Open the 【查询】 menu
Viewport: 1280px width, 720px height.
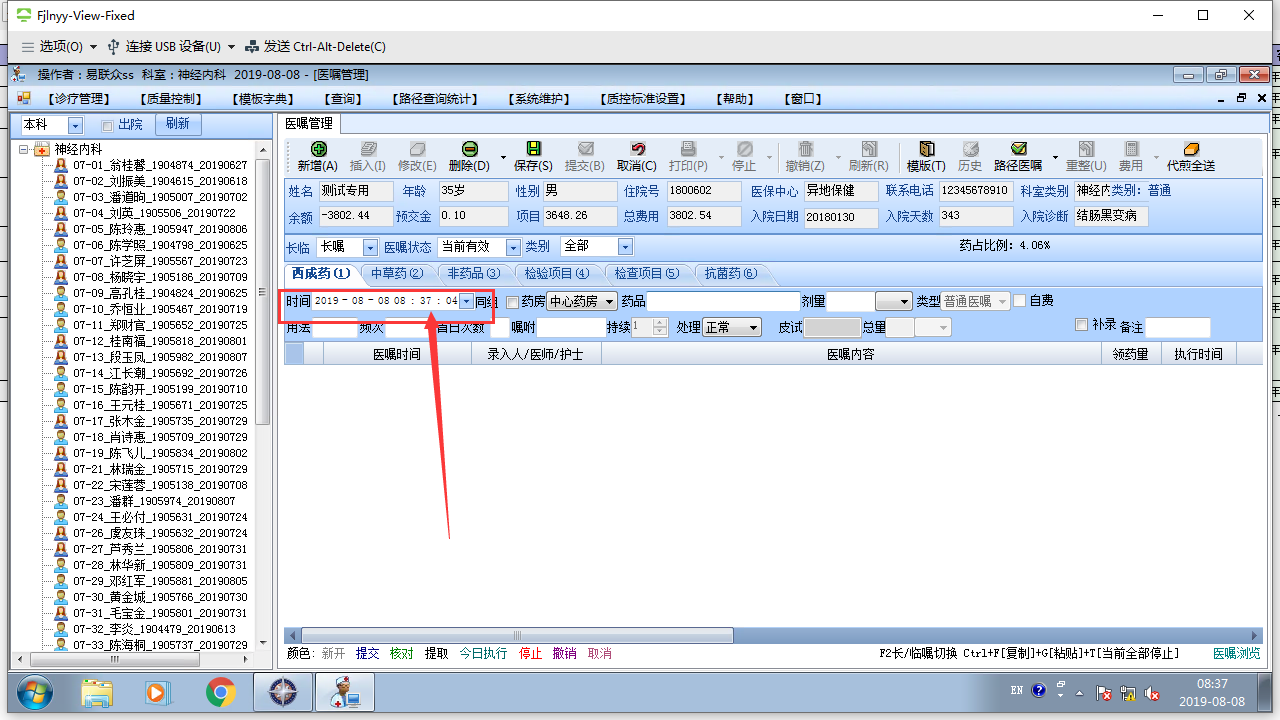[x=343, y=99]
